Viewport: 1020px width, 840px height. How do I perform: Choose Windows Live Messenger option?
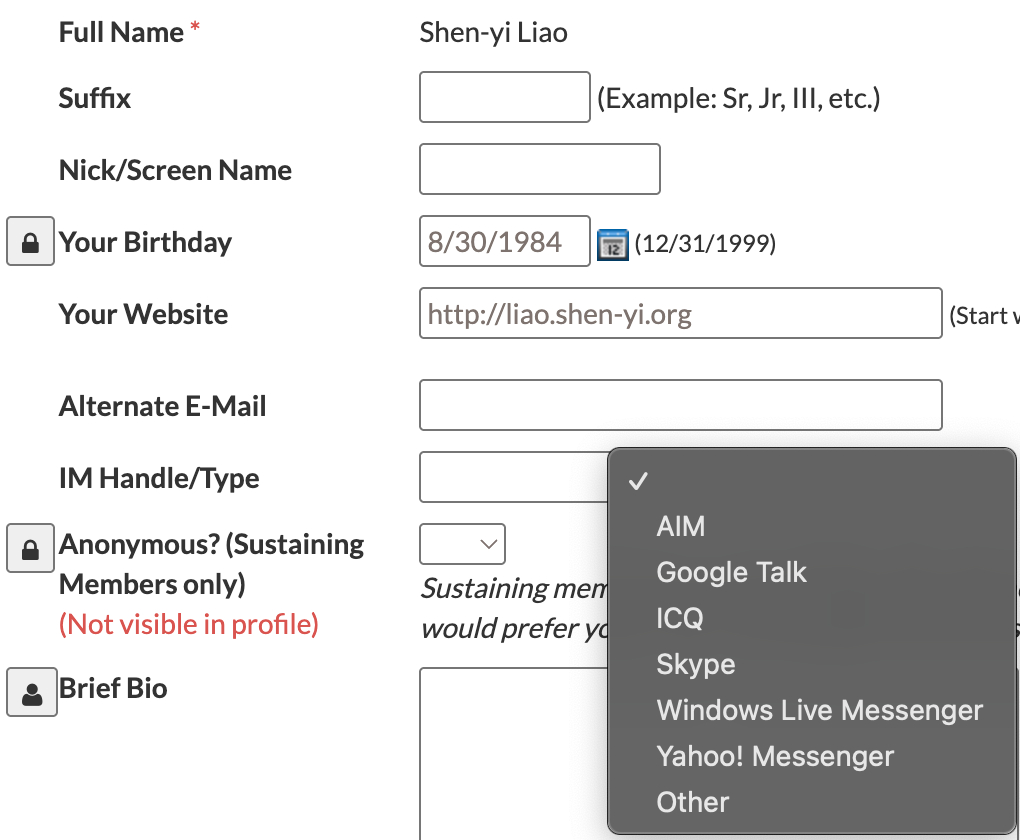(x=819, y=711)
